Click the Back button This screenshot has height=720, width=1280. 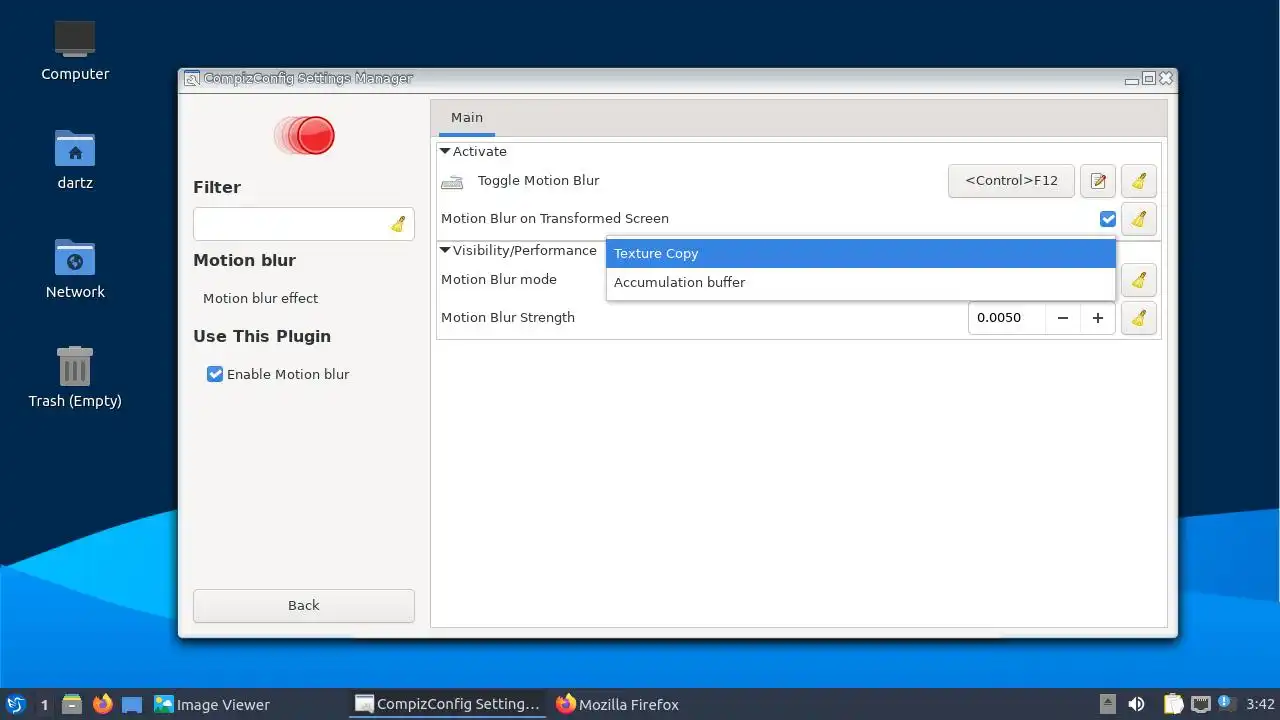[304, 605]
